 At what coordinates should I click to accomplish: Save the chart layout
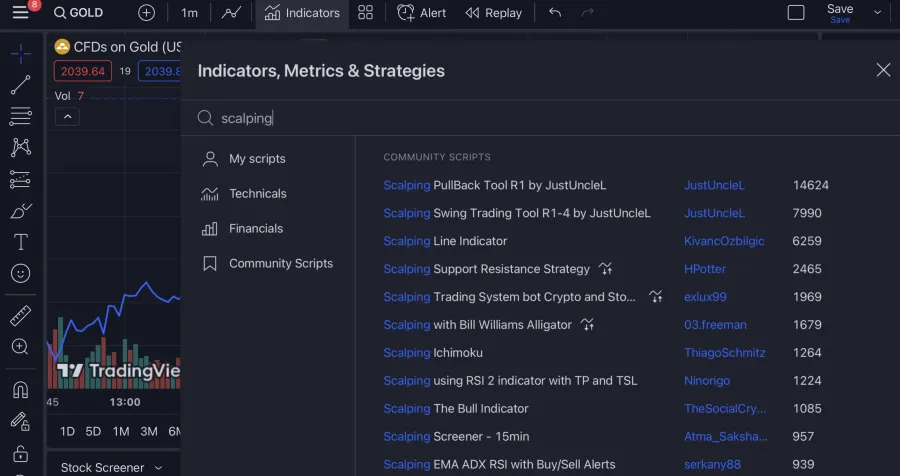[x=840, y=13]
